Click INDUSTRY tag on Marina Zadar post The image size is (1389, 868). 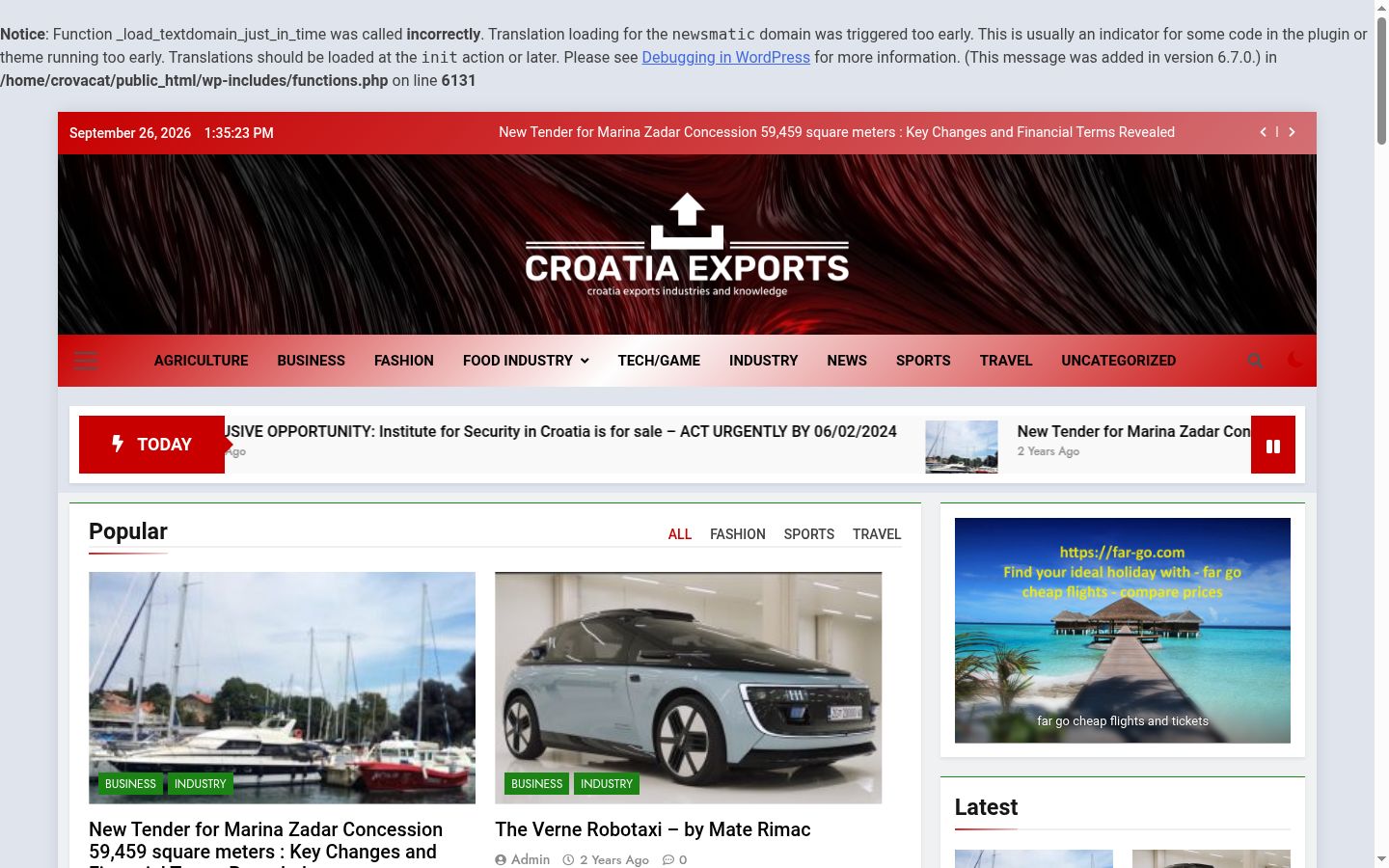[201, 784]
